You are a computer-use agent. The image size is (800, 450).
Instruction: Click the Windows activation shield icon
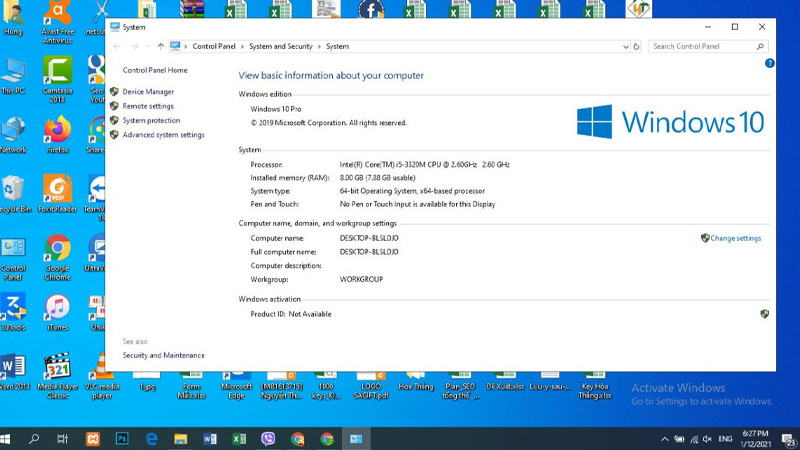[x=764, y=314]
